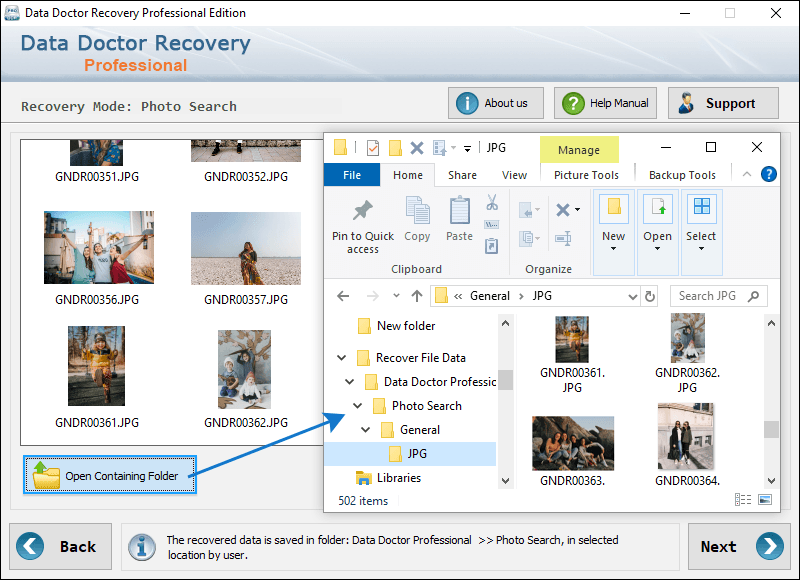The width and height of the screenshot is (800, 580).
Task: Collapse the ribbon with the chevron
Action: [747, 174]
